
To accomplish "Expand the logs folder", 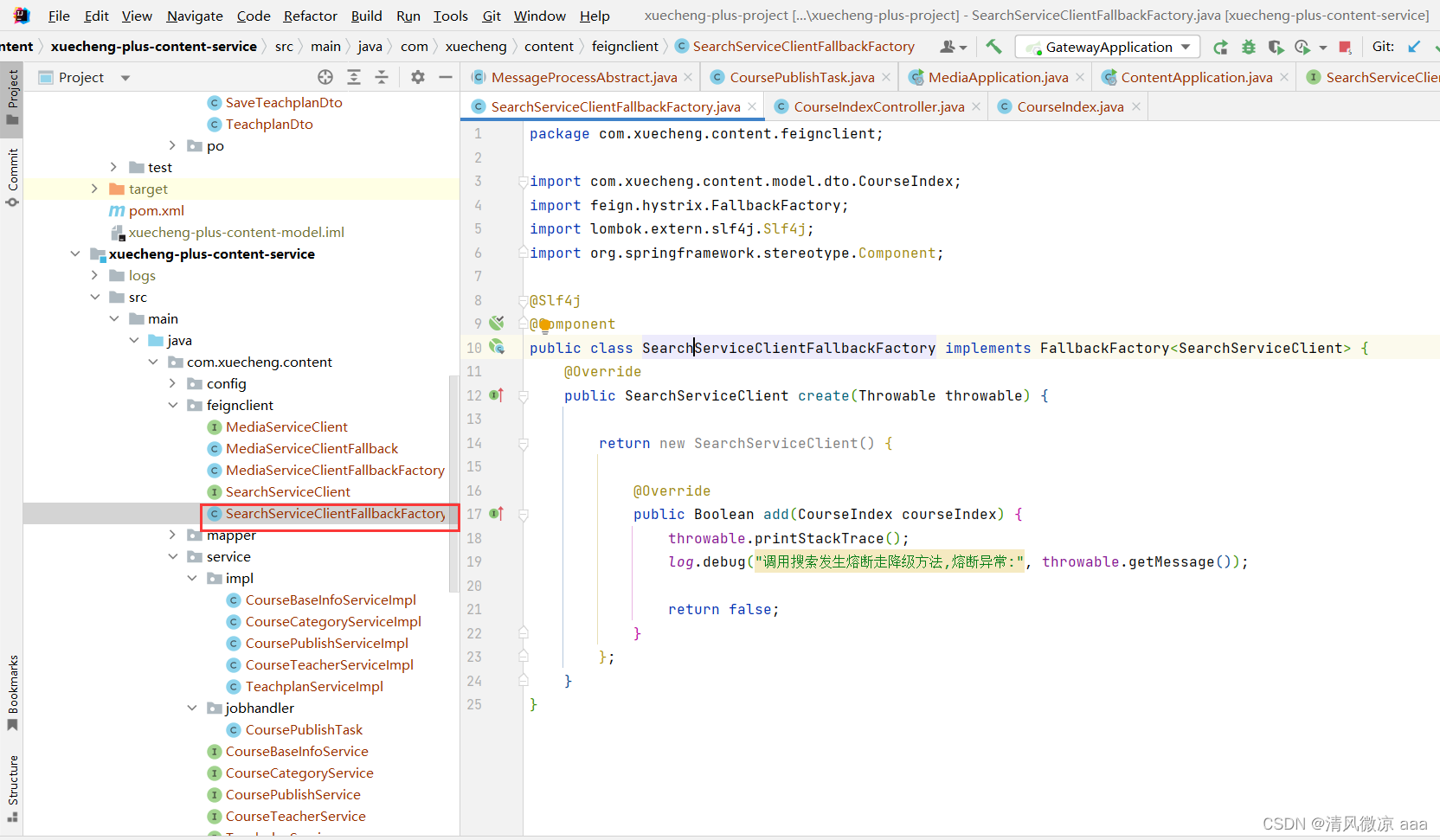I will [x=94, y=275].
